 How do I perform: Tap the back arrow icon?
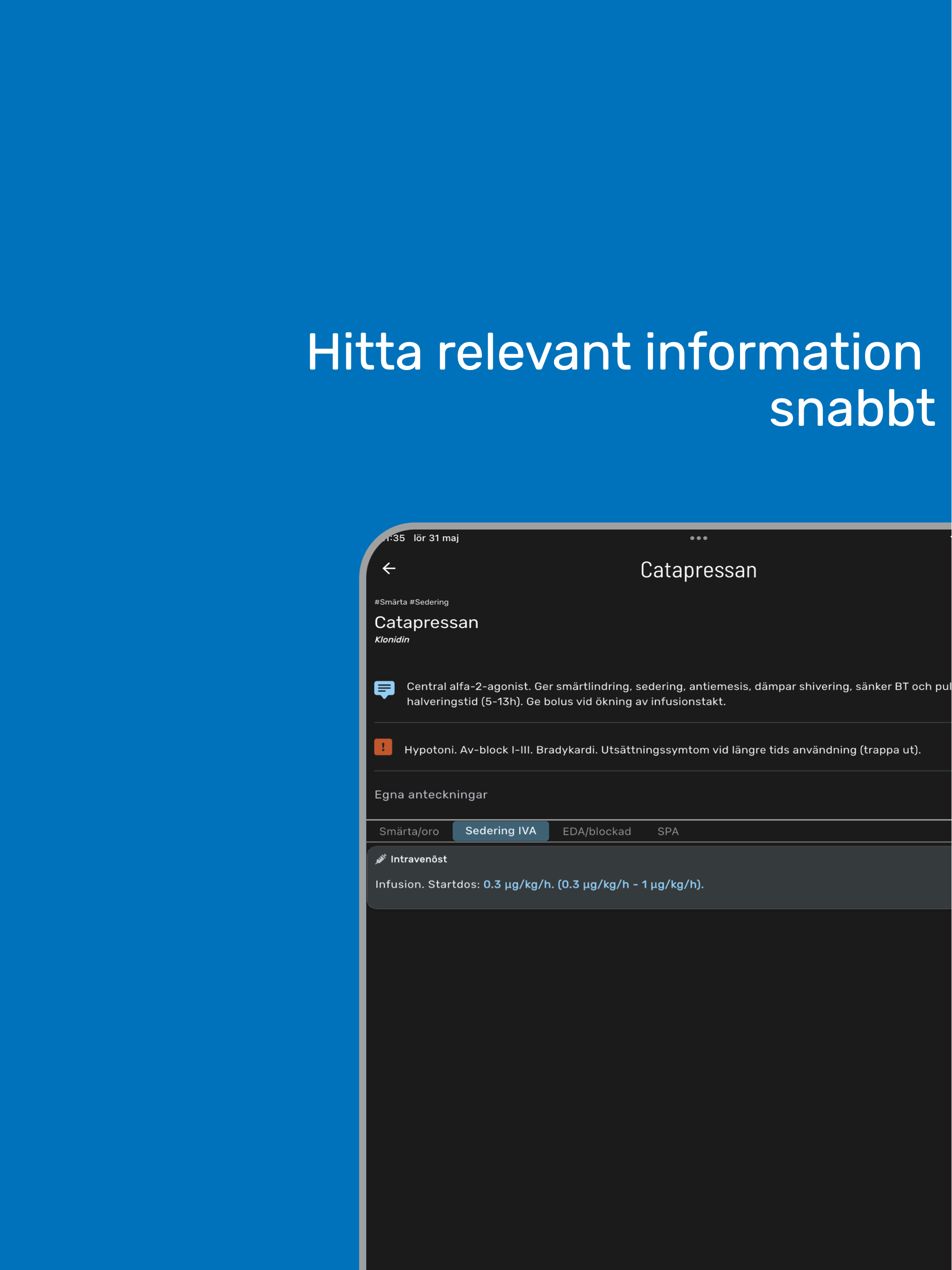click(x=389, y=569)
